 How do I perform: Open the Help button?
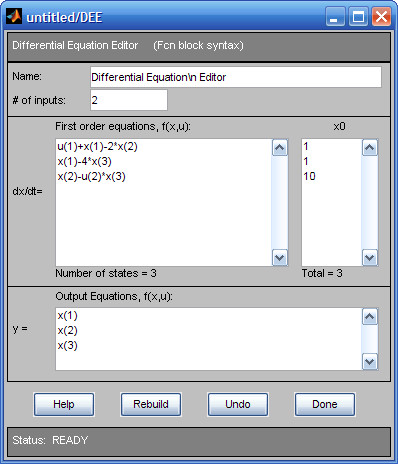(64, 404)
